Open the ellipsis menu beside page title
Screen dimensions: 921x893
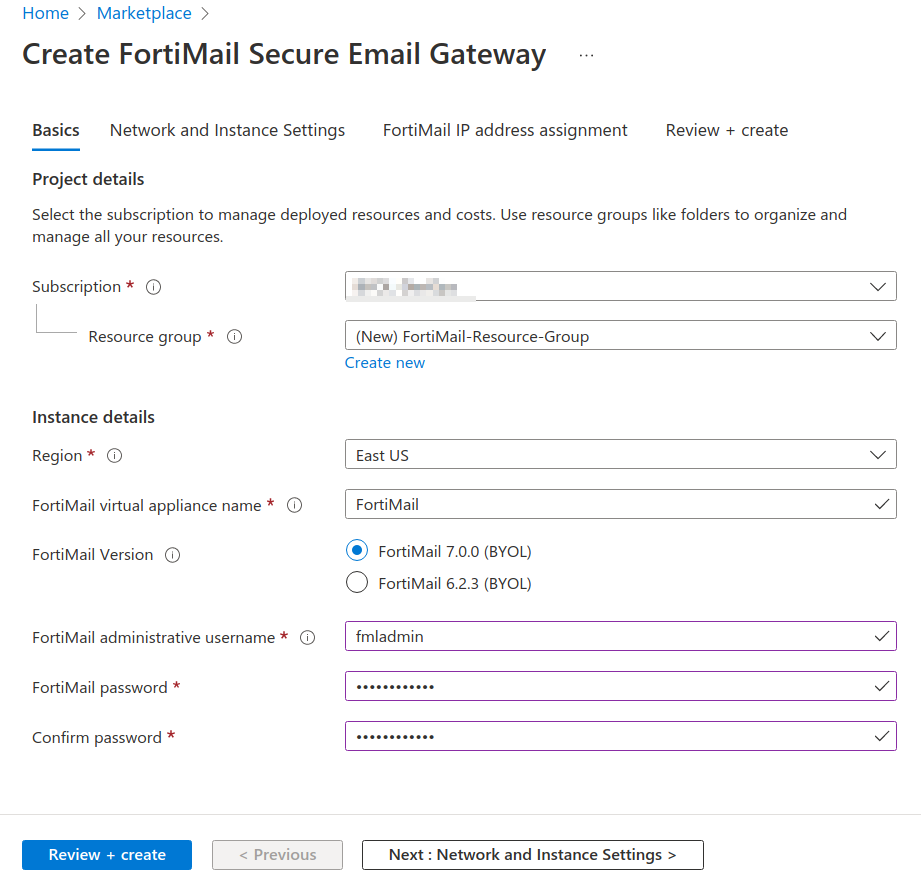(586, 56)
